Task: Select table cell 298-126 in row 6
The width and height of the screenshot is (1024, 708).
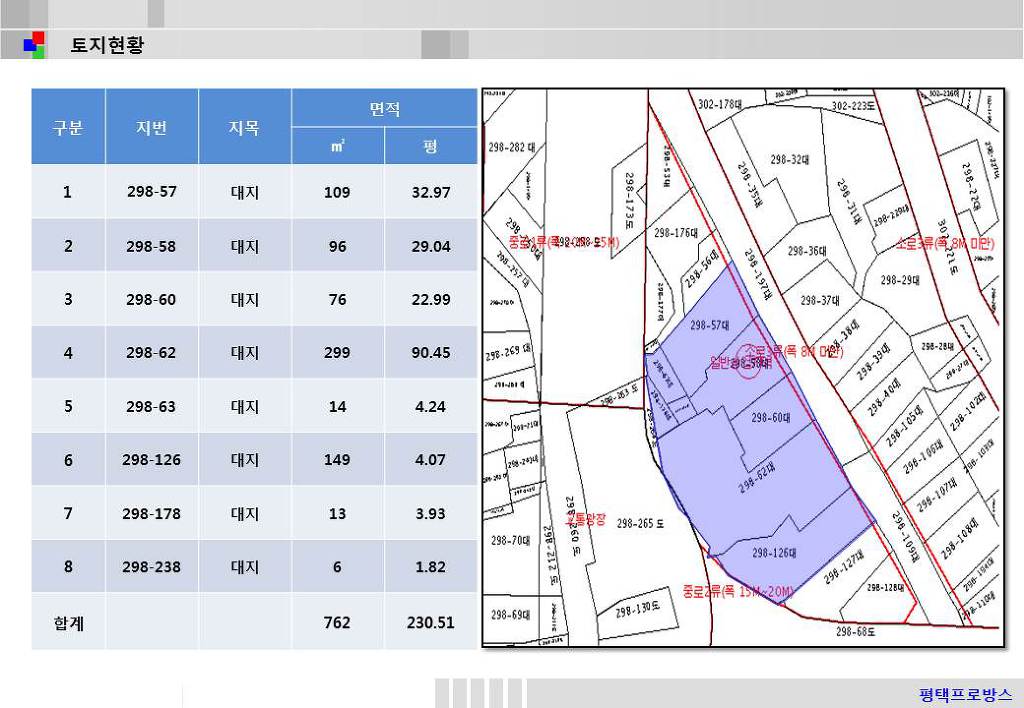Action: click(x=152, y=460)
